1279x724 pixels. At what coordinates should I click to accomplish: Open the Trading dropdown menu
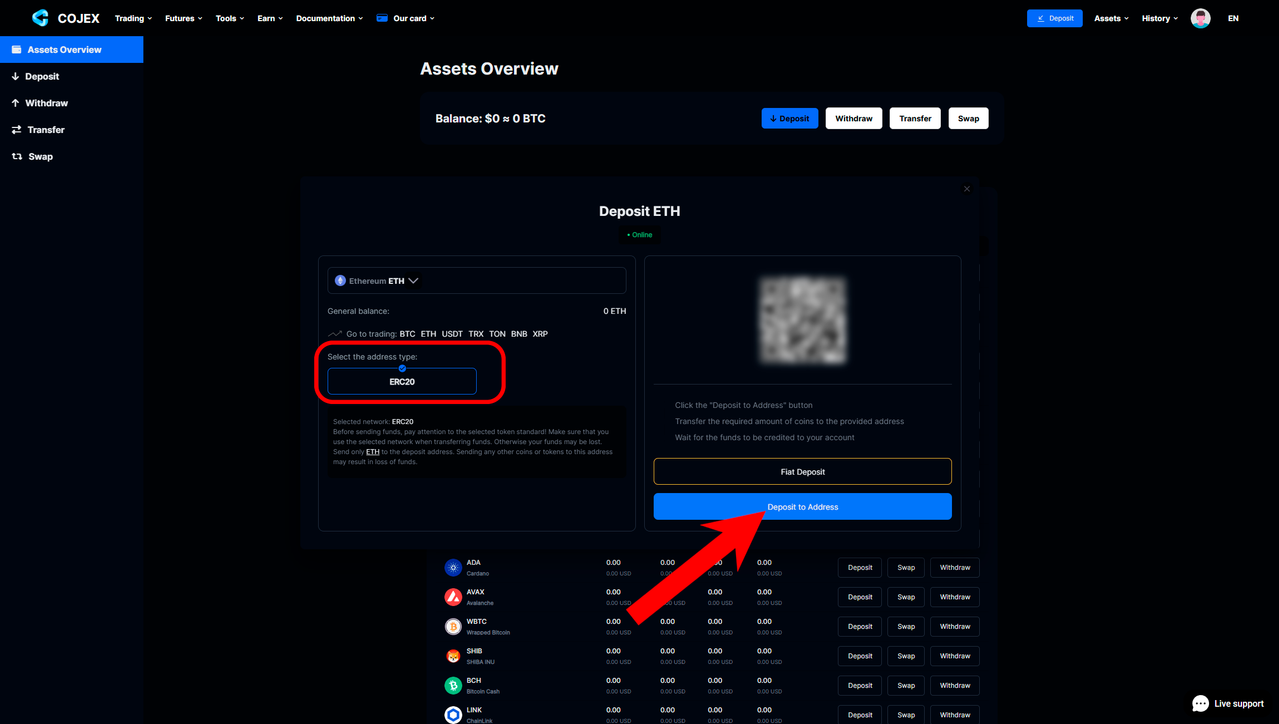[133, 18]
